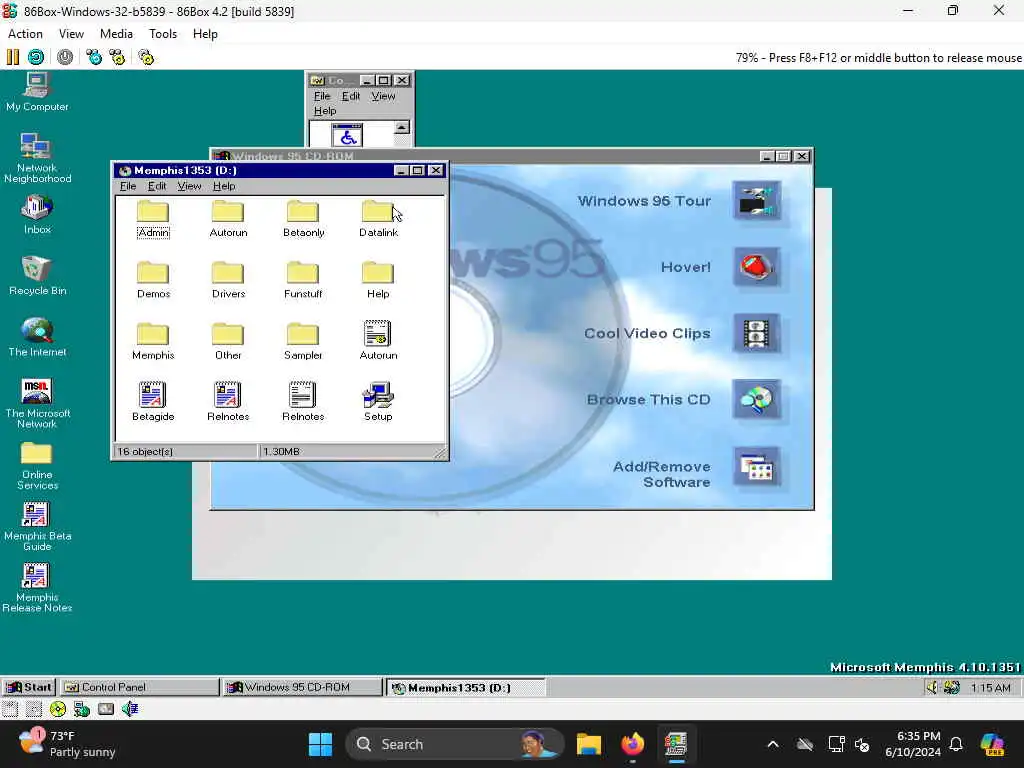Open the 86Box View menu
Viewport: 1024px width, 768px height.
click(71, 34)
